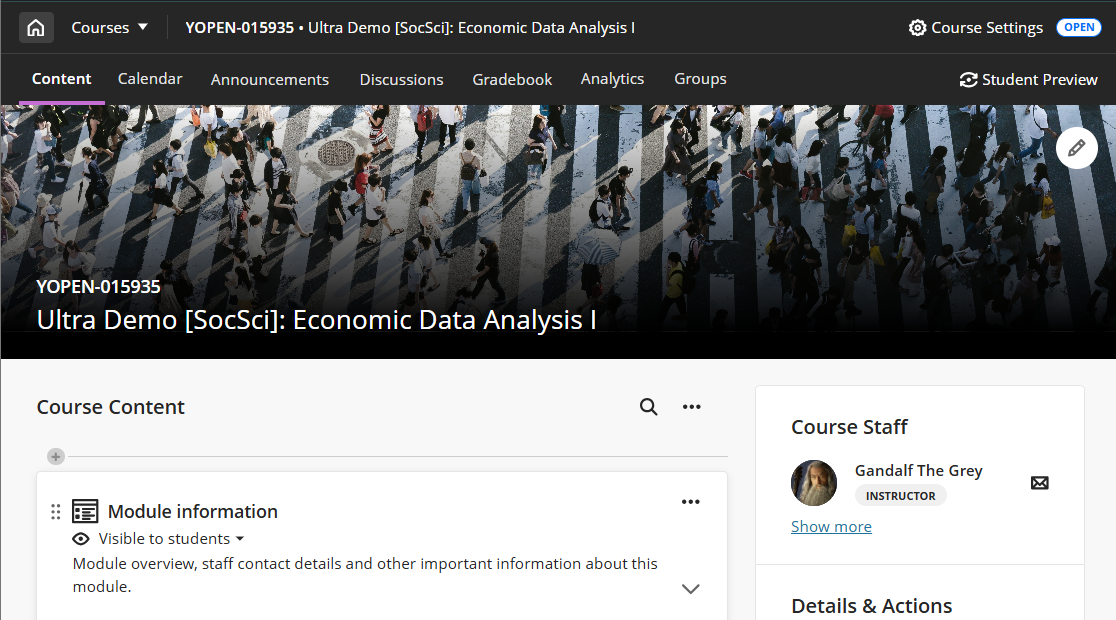Click the plus icon to add content
The image size is (1116, 620).
(x=56, y=457)
